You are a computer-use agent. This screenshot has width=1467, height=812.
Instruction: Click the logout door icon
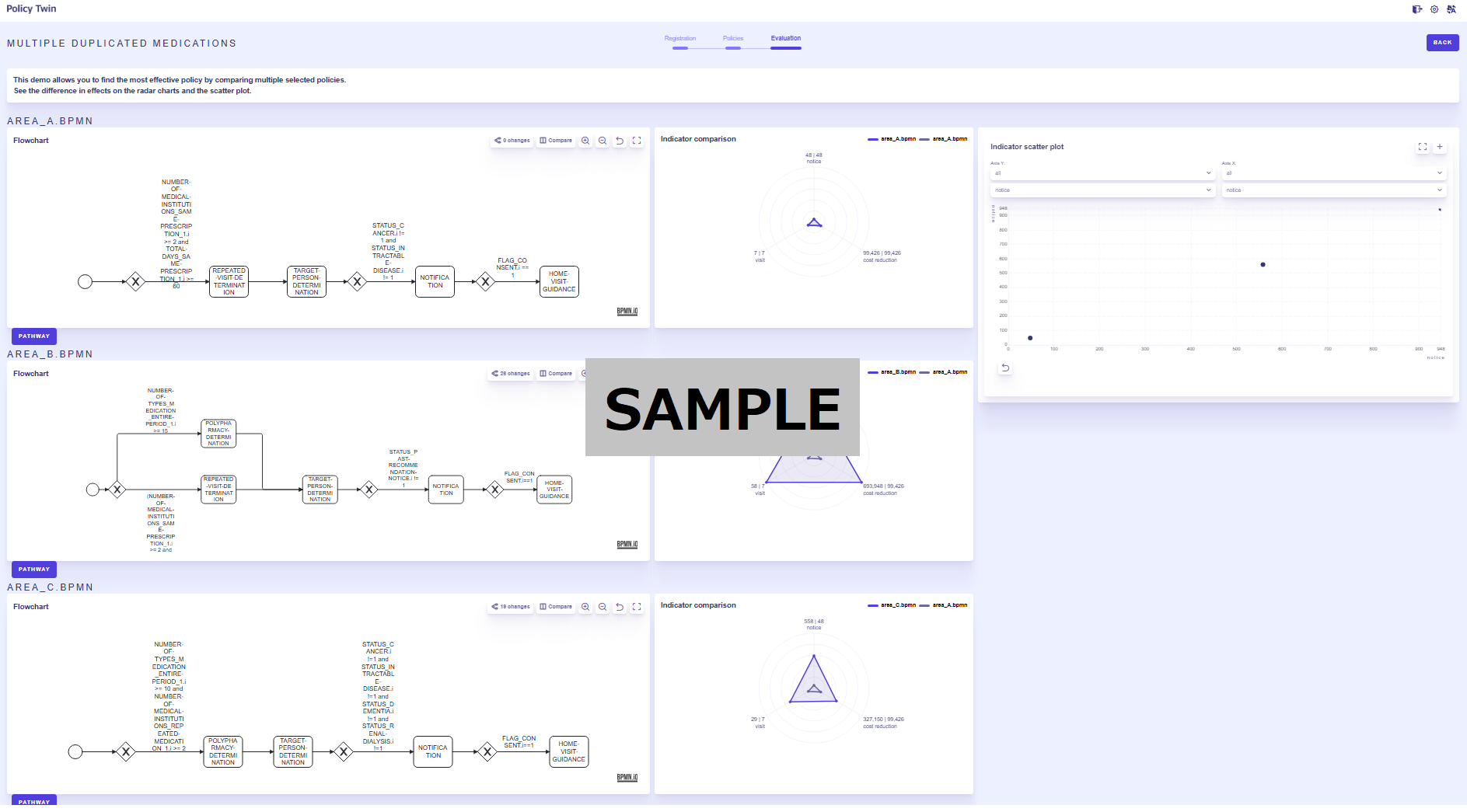click(x=1416, y=9)
